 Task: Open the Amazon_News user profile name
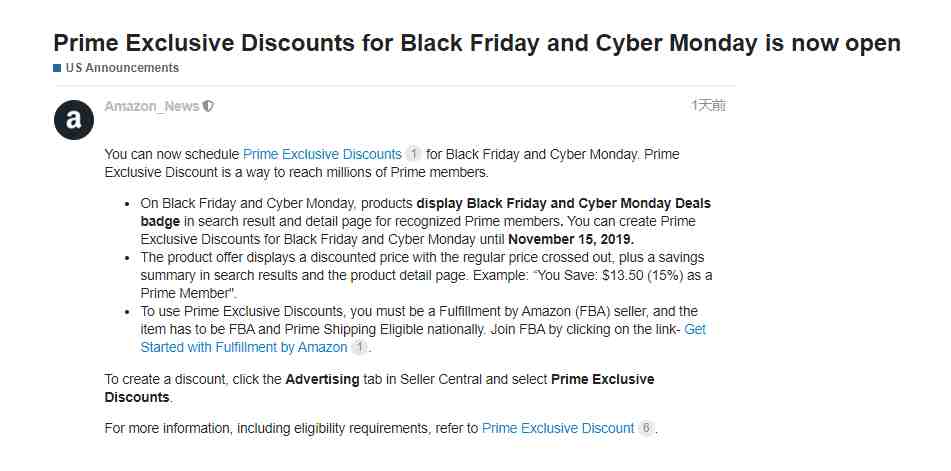[152, 107]
